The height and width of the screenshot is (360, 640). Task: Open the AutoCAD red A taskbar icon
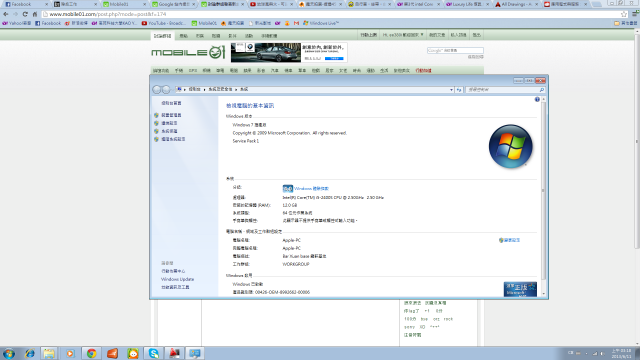(x=174, y=353)
